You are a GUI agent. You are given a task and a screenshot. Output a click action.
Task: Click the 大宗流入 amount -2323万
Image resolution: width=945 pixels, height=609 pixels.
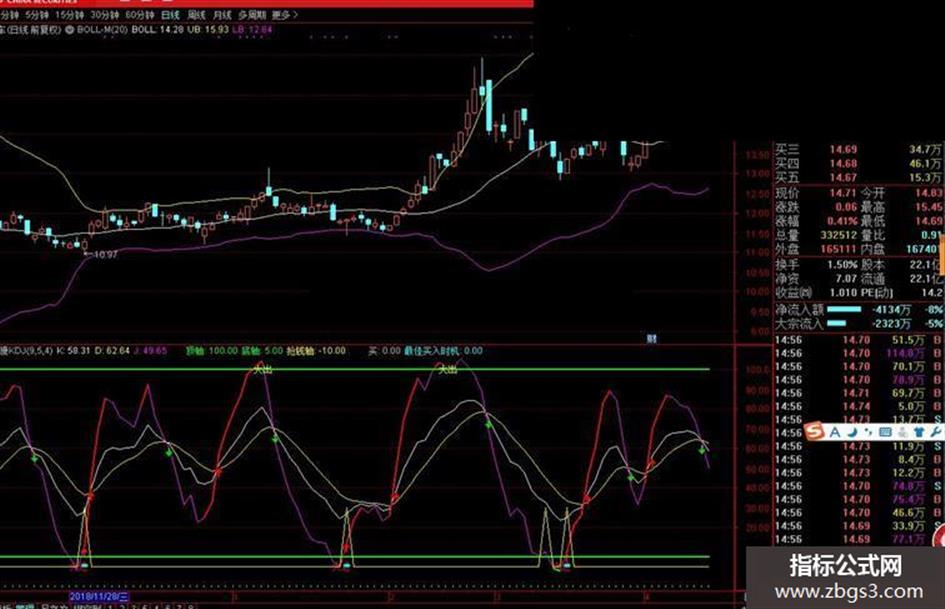coord(891,324)
